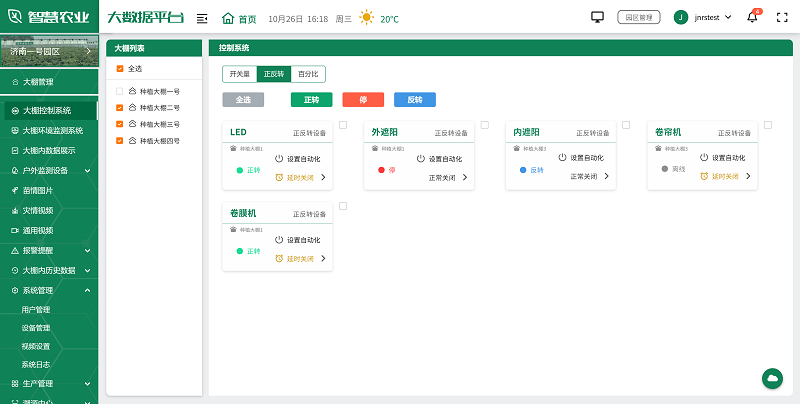The image size is (800, 404).
Task: Click the sidebar collapse menu icon
Action: tap(202, 18)
